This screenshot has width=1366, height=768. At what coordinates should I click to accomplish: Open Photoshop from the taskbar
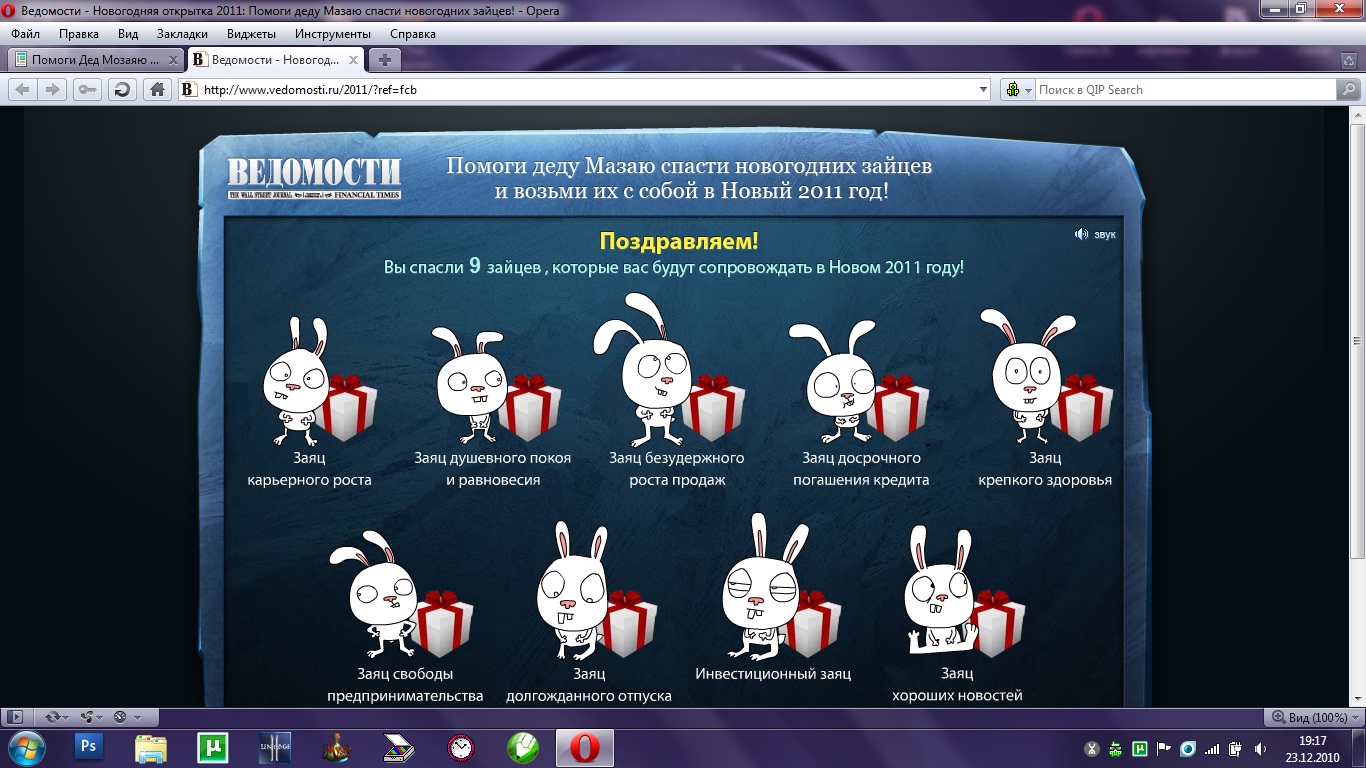(x=89, y=748)
